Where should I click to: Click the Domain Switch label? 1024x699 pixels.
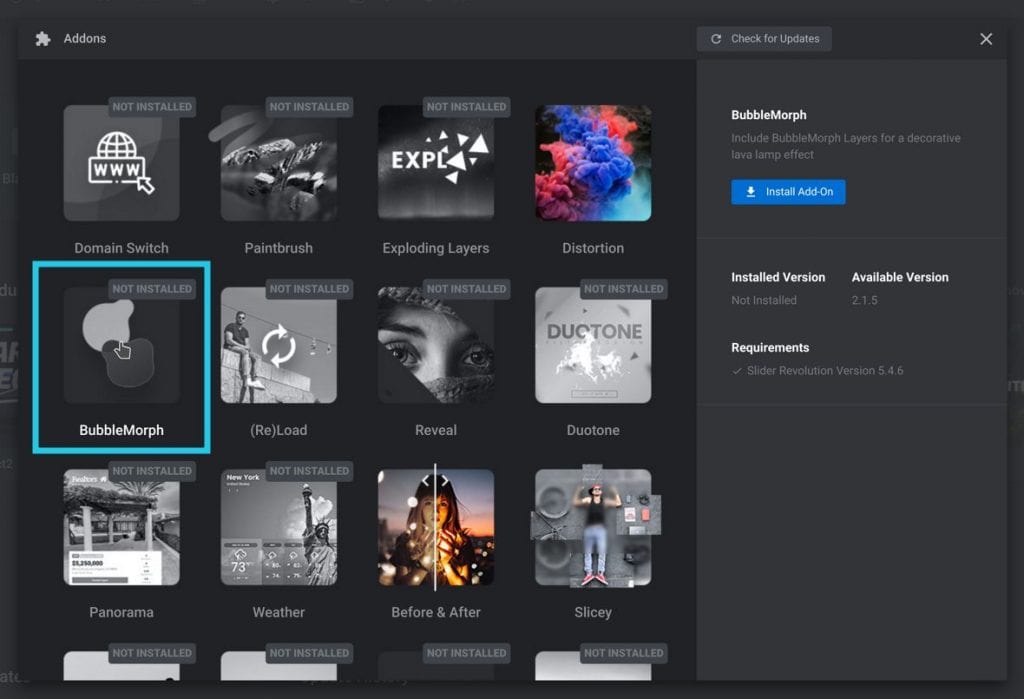[121, 248]
